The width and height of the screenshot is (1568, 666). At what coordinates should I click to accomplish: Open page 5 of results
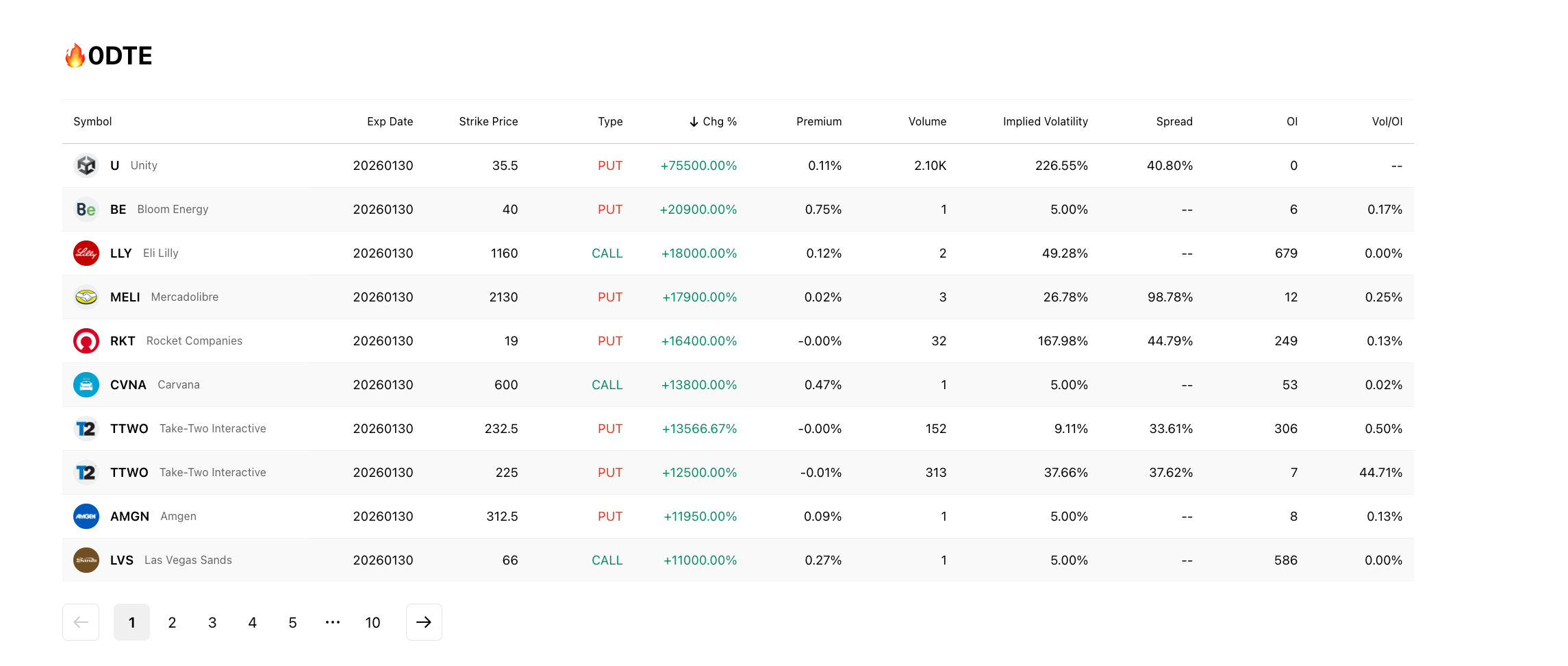[x=292, y=622]
